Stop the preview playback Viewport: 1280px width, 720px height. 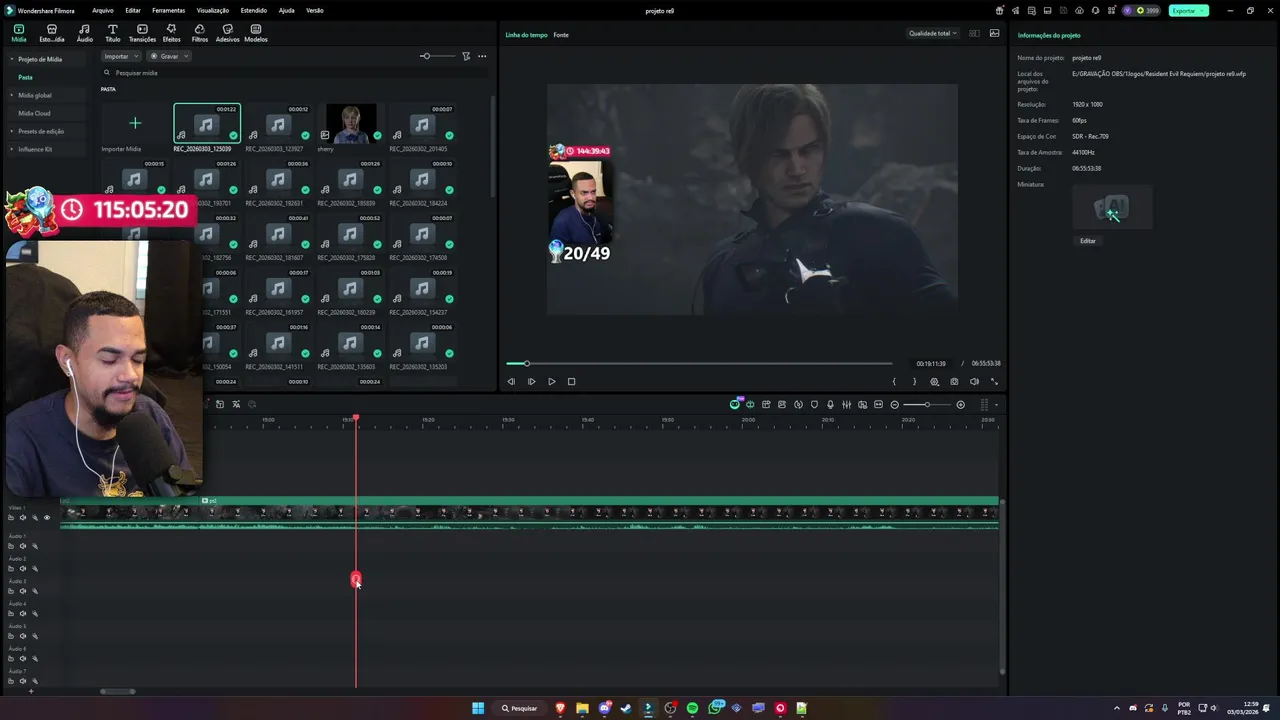[571, 381]
